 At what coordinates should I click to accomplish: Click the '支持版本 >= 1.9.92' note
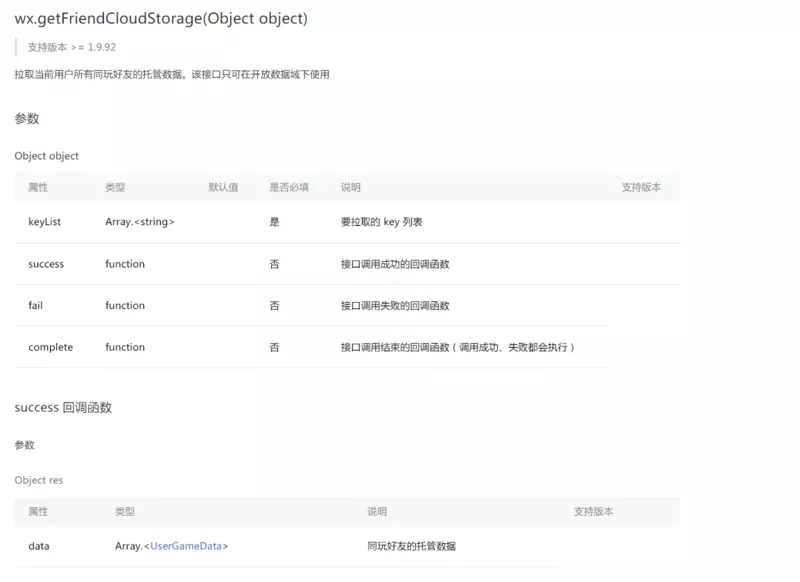[x=71, y=47]
